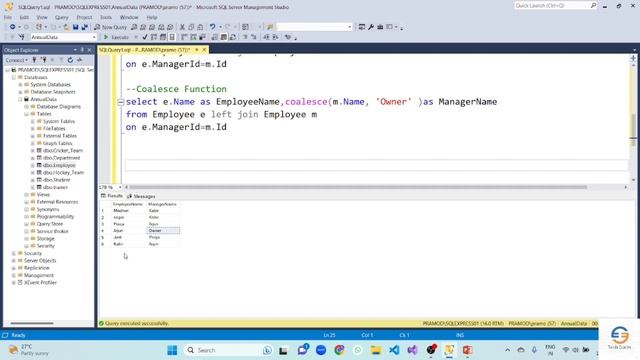Click the Execute query button

(x=116, y=37)
